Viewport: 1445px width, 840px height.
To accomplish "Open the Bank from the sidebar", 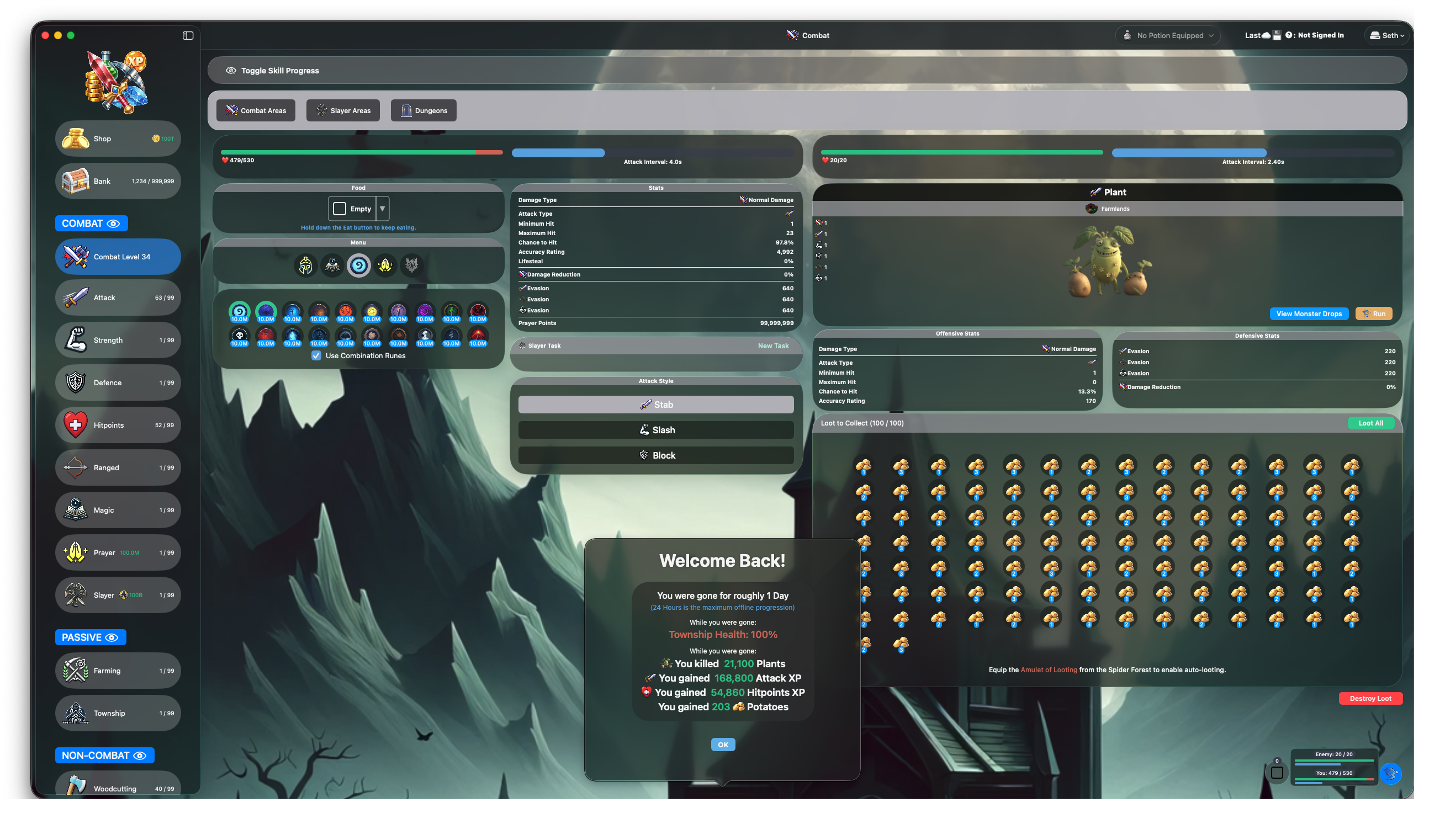I will click(x=117, y=180).
